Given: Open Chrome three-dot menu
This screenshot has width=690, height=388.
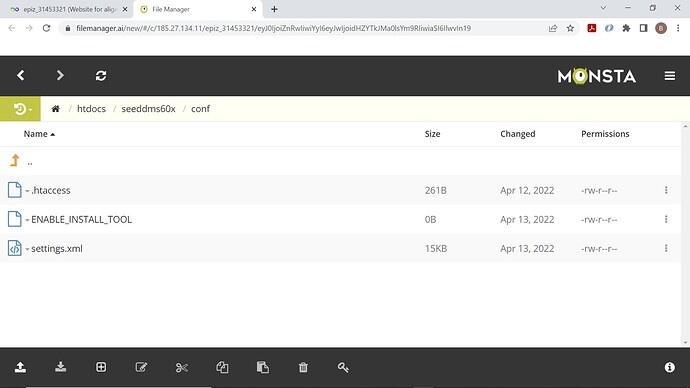Looking at the screenshot, I should (678, 28).
